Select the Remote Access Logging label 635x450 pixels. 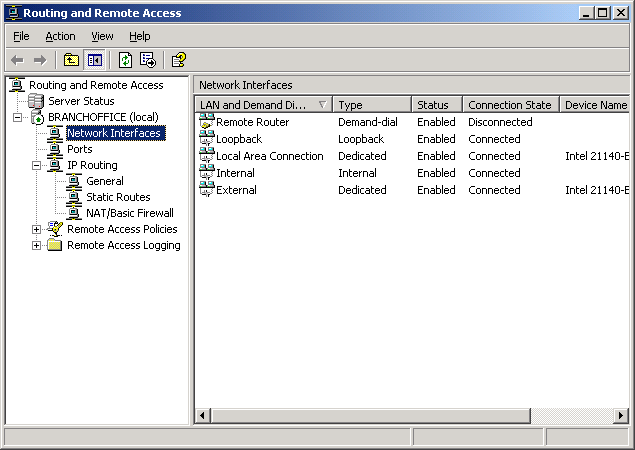coord(124,245)
